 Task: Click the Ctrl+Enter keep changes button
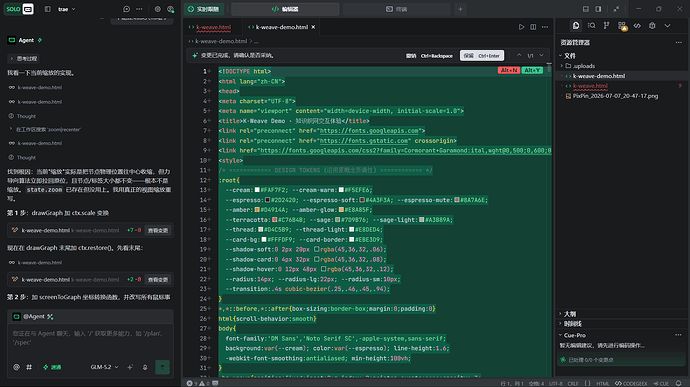coord(482,55)
